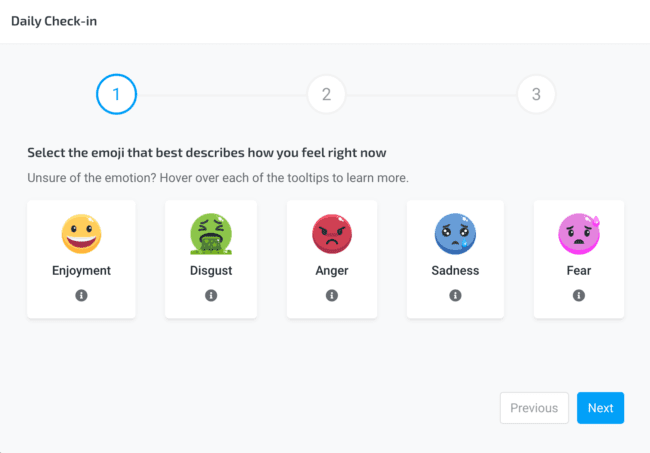
Task: Click the Fear label text
Action: point(578,270)
